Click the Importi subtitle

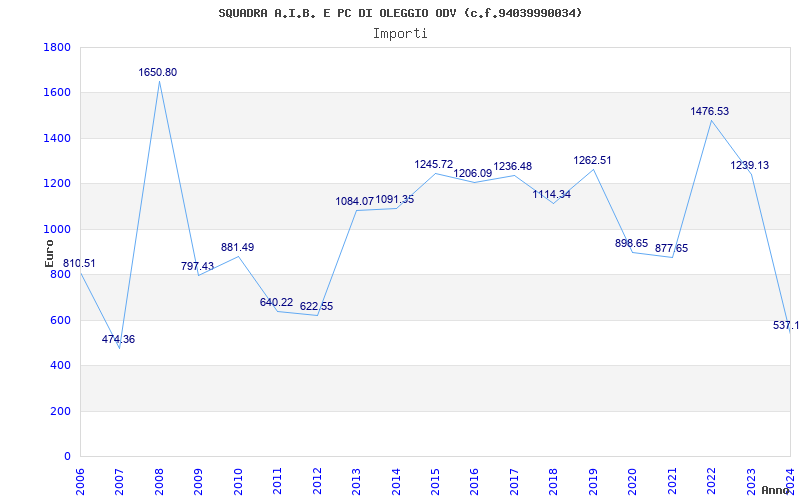click(x=400, y=34)
